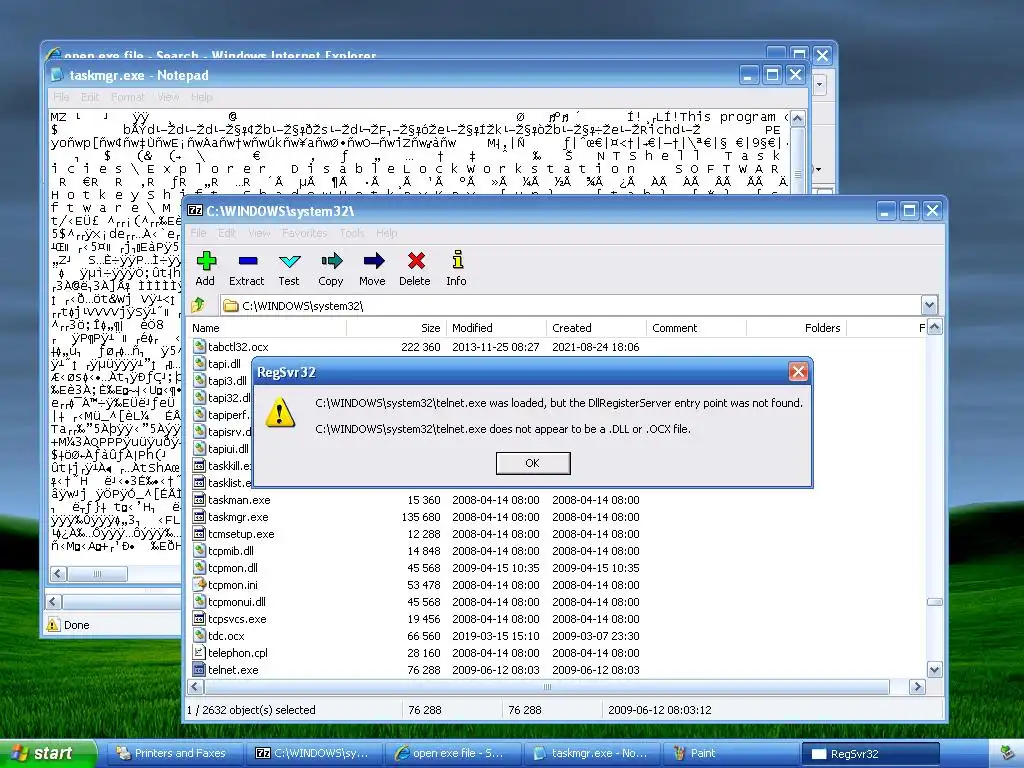Image resolution: width=1024 pixels, height=768 pixels.
Task: Switch to Paint on the taskbar
Action: [x=729, y=754]
